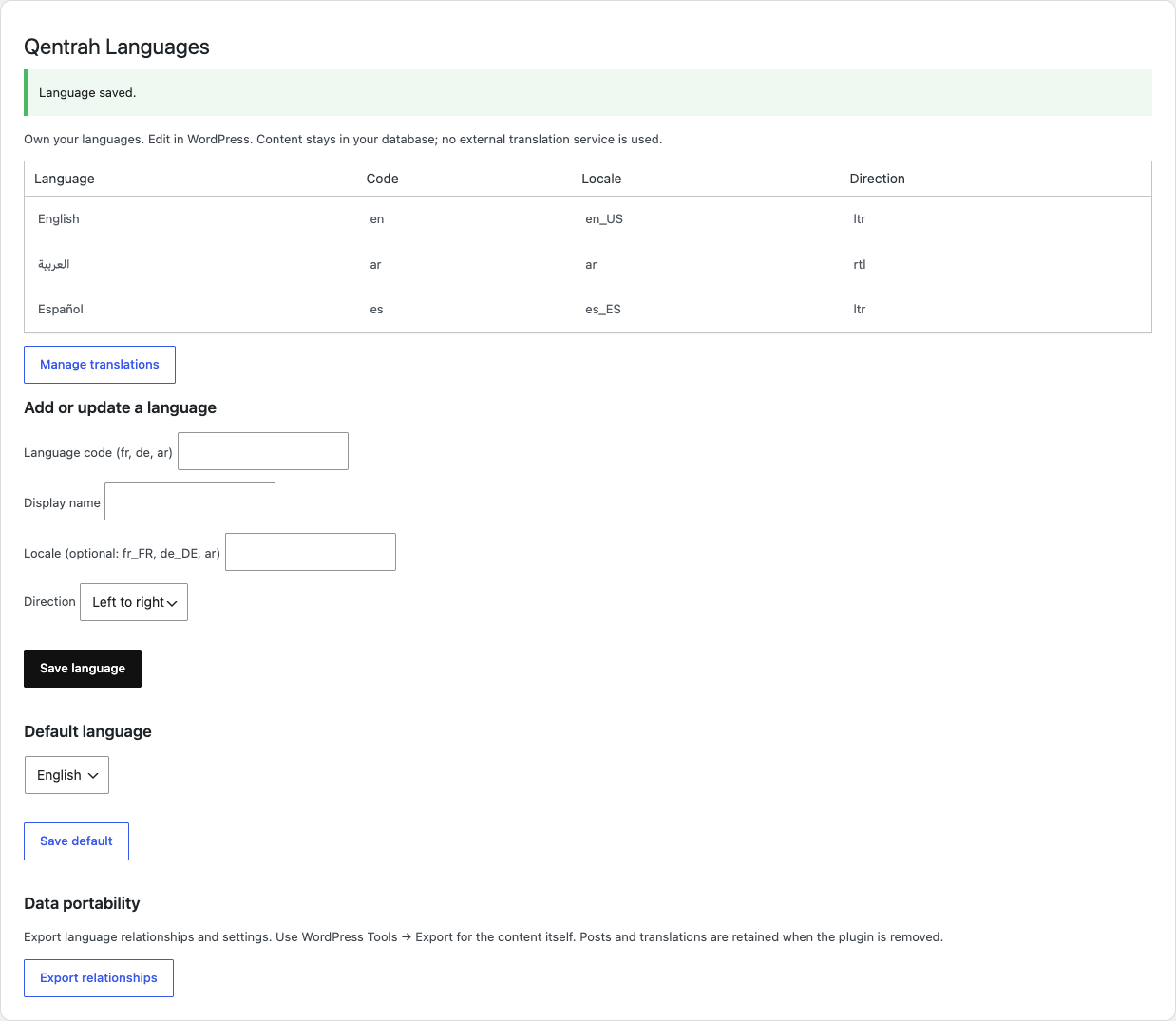The image size is (1176, 1021).
Task: Select the English row in languages table
Action: (588, 219)
